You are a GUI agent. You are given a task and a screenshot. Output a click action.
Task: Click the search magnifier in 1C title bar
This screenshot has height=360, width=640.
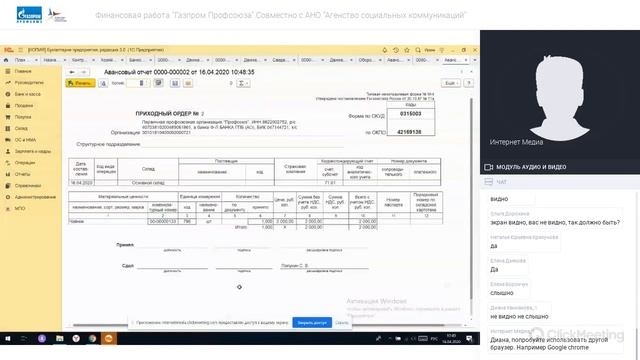(418, 50)
